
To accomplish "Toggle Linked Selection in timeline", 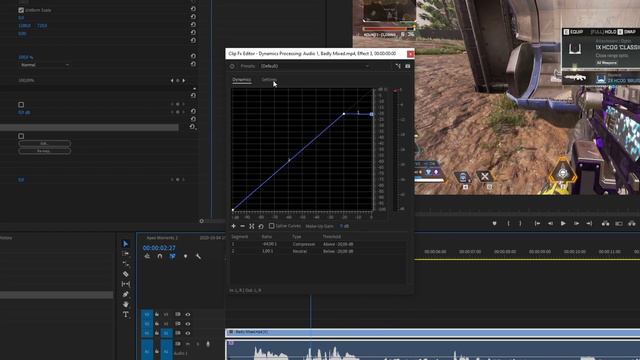I will 172,256.
